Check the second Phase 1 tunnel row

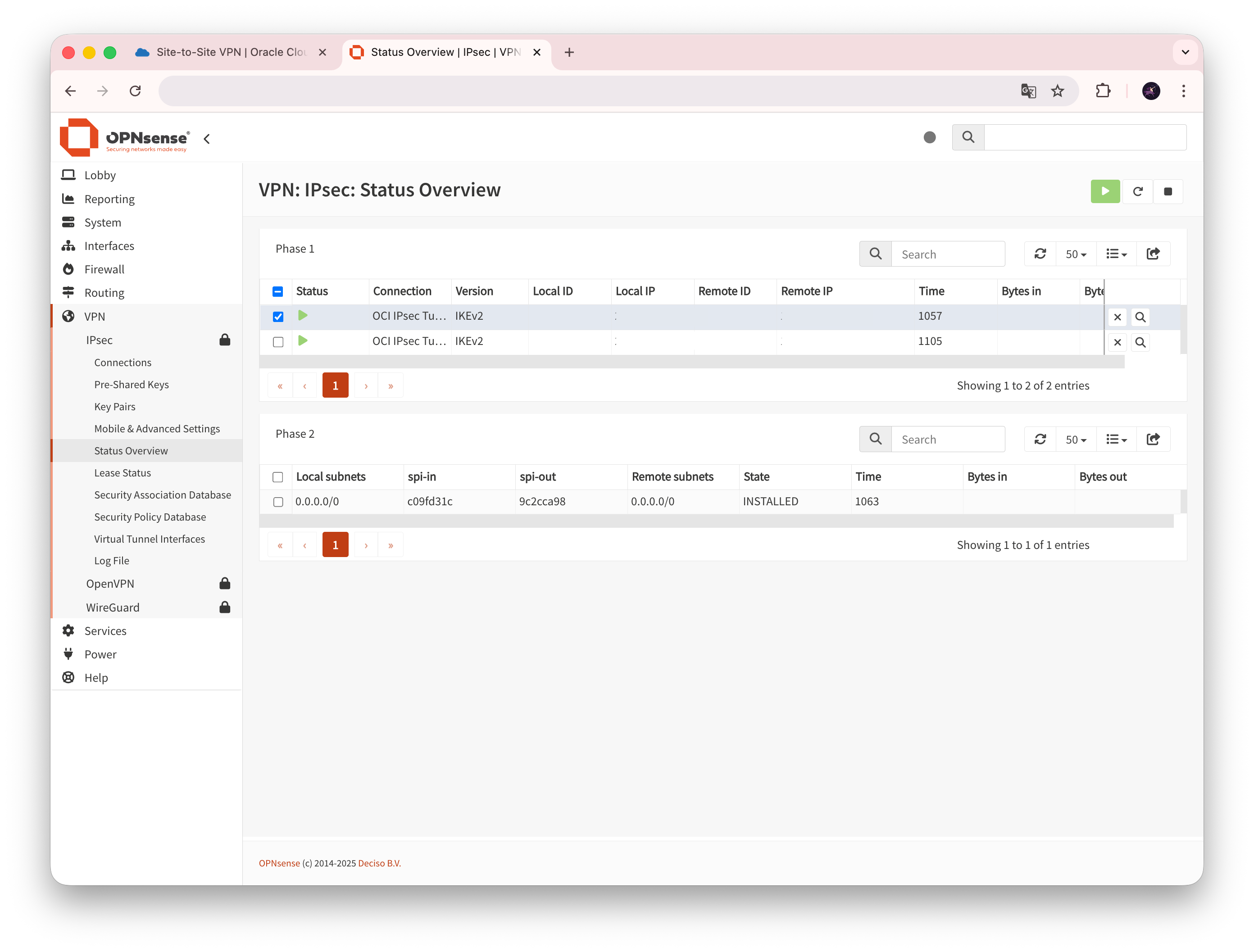pos(278,342)
